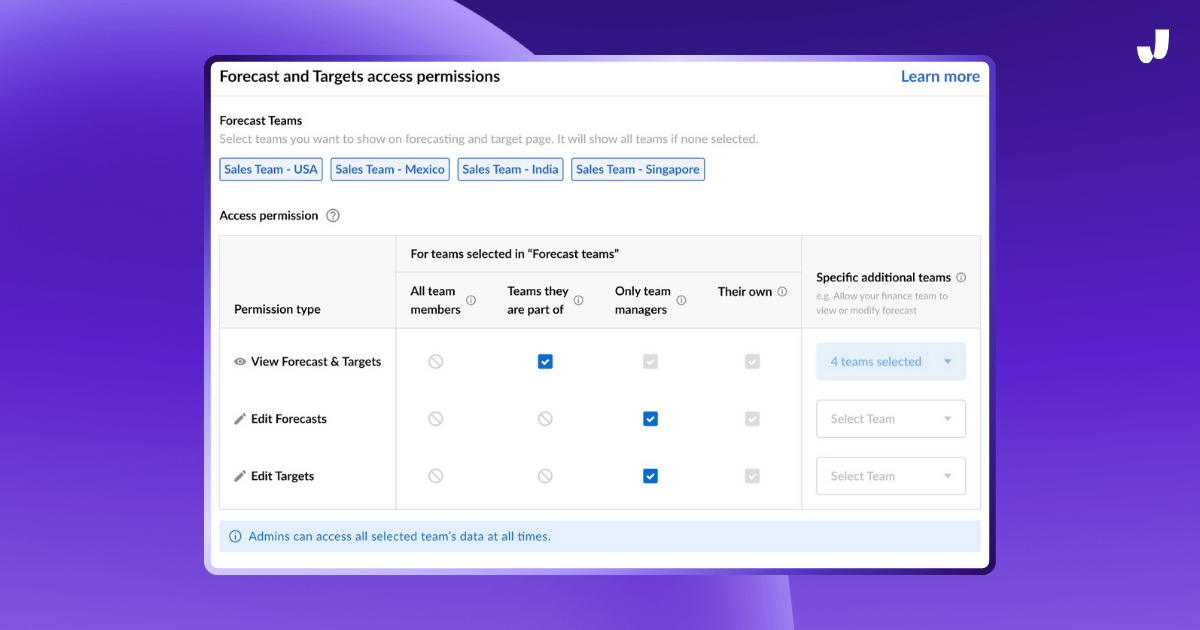Click info icon next to All team members

(x=471, y=300)
